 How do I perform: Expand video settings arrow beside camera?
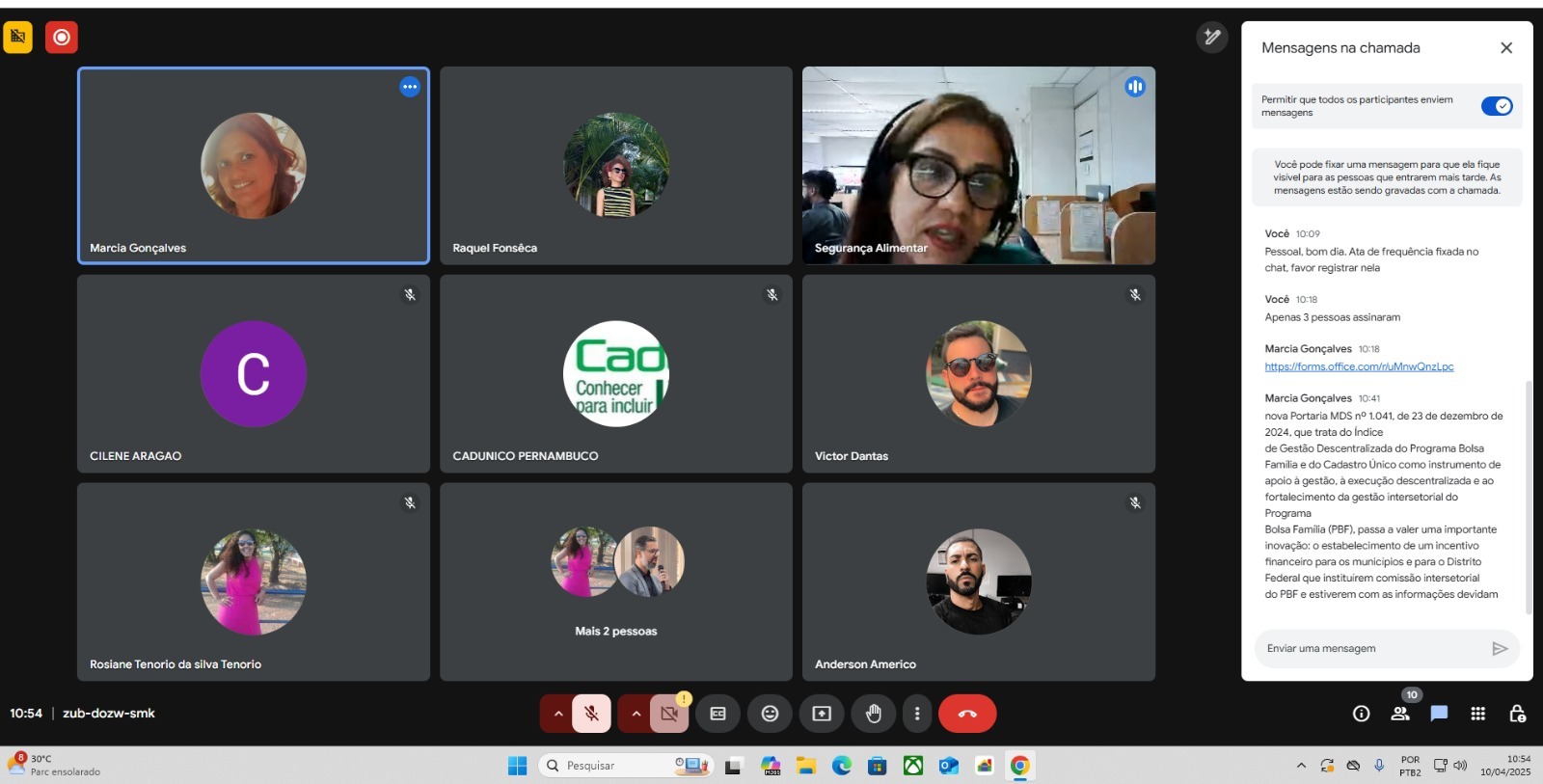tap(636, 714)
